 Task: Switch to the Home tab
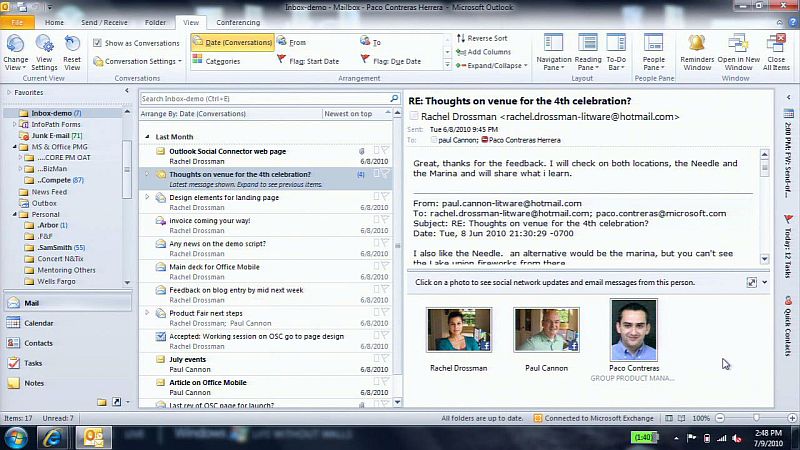54,22
